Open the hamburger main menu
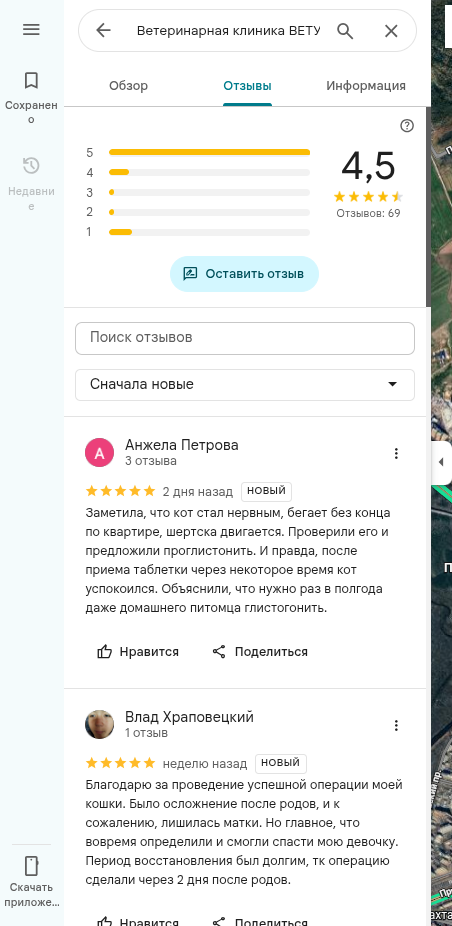 tap(31, 30)
